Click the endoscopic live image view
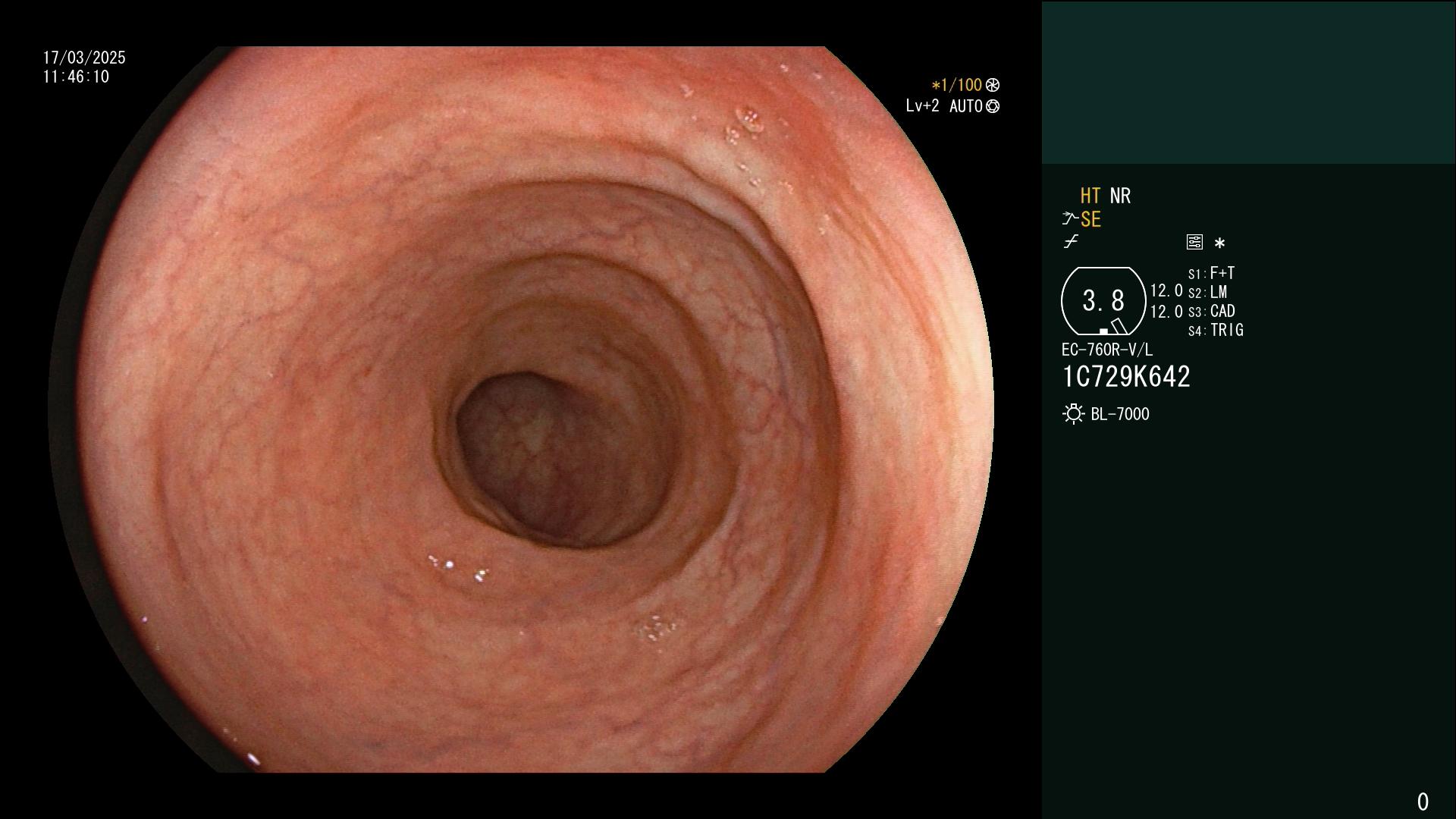The image size is (1456, 819). [521, 409]
